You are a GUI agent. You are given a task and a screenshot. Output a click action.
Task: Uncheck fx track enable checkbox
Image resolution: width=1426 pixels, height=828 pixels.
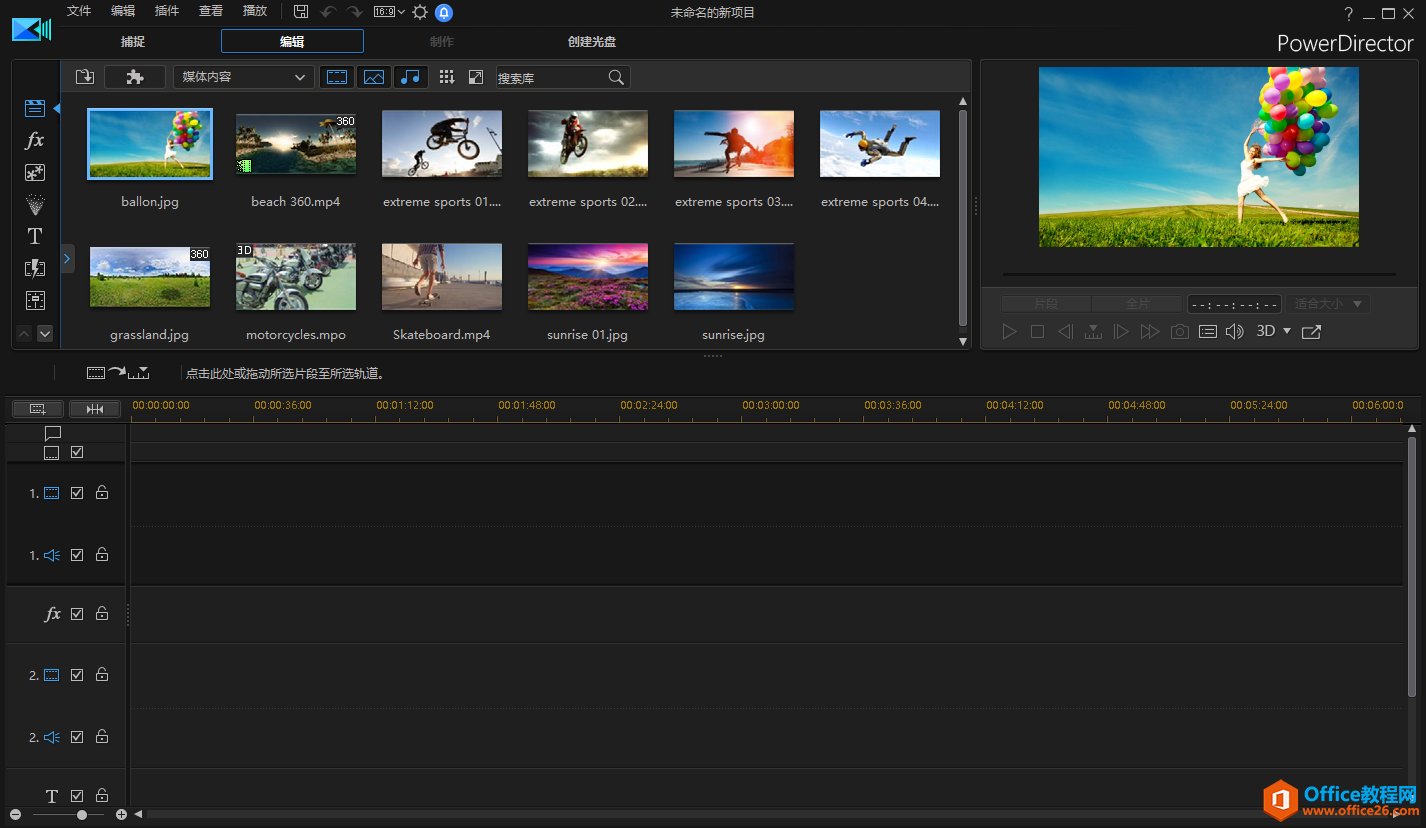77,614
